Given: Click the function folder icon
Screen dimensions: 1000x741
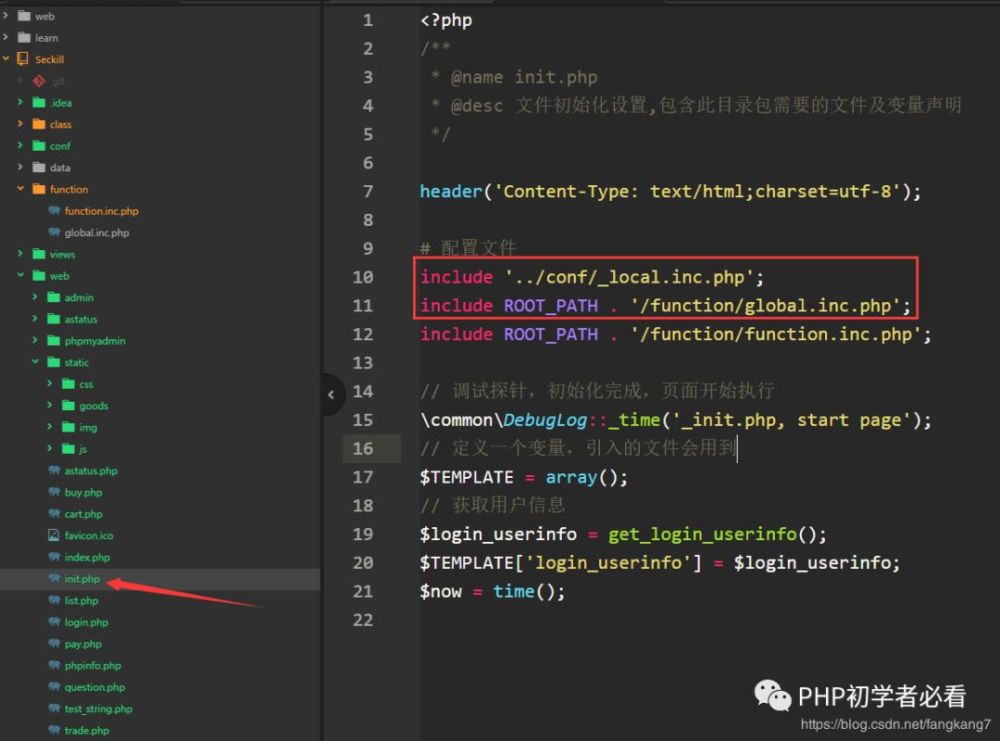Looking at the screenshot, I should [x=39, y=189].
